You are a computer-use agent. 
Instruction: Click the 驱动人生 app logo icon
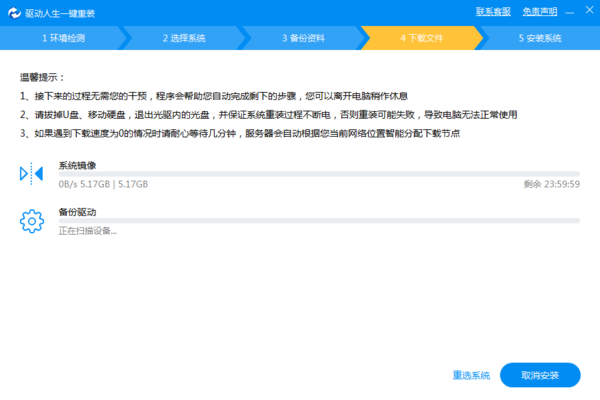(x=12, y=11)
